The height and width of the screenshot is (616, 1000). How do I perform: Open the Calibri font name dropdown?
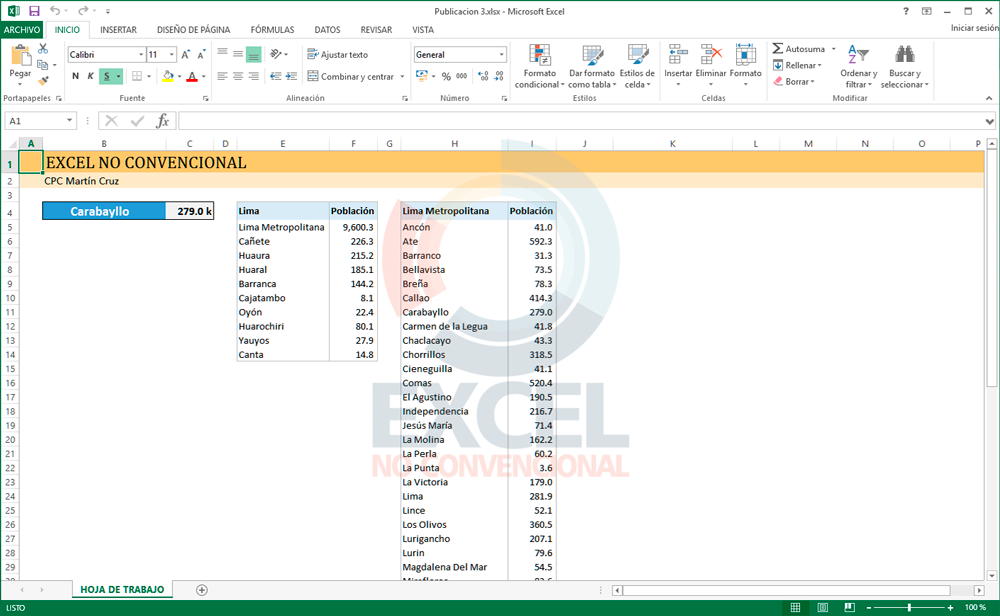[139, 55]
